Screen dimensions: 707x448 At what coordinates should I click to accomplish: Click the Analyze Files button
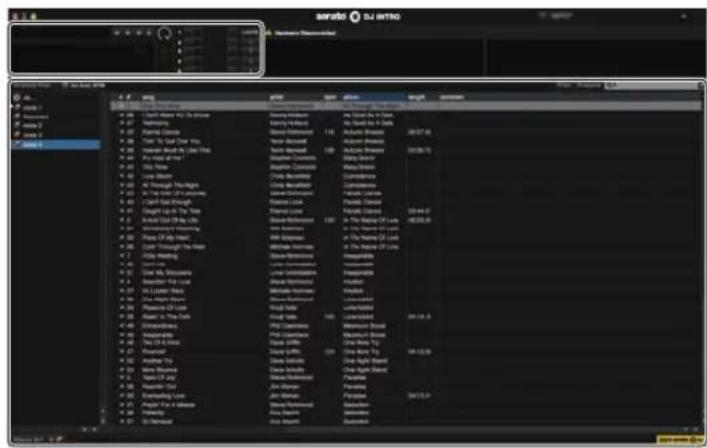pyautogui.click(x=32, y=85)
